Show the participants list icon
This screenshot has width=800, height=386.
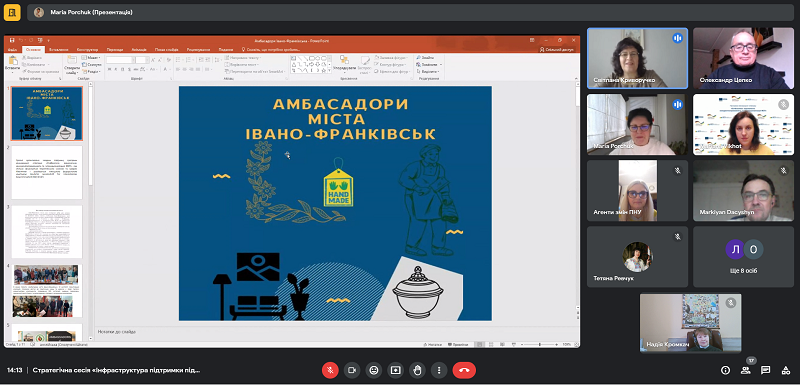click(x=745, y=370)
